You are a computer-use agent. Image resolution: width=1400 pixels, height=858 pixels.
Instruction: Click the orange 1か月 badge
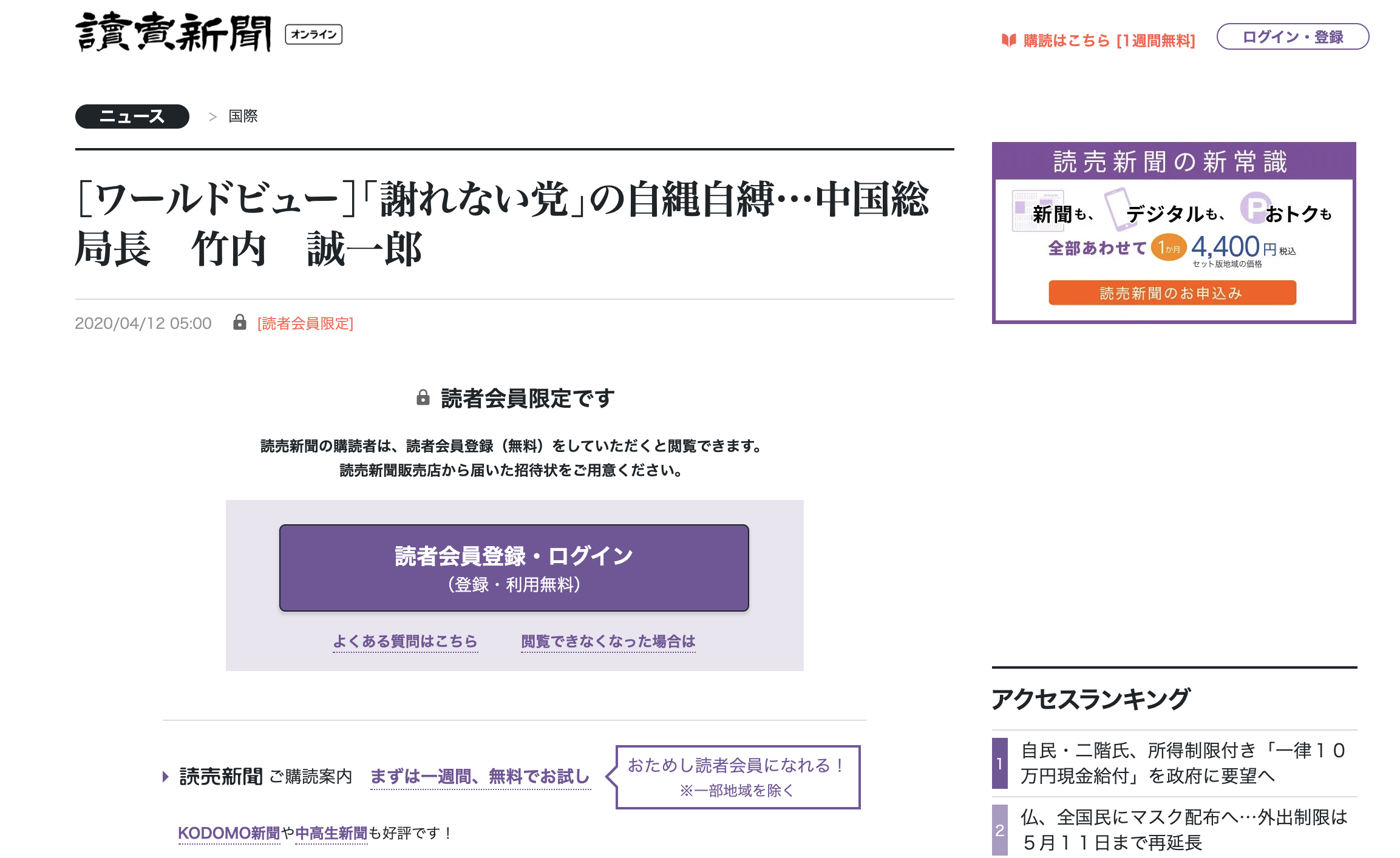click(x=1169, y=248)
